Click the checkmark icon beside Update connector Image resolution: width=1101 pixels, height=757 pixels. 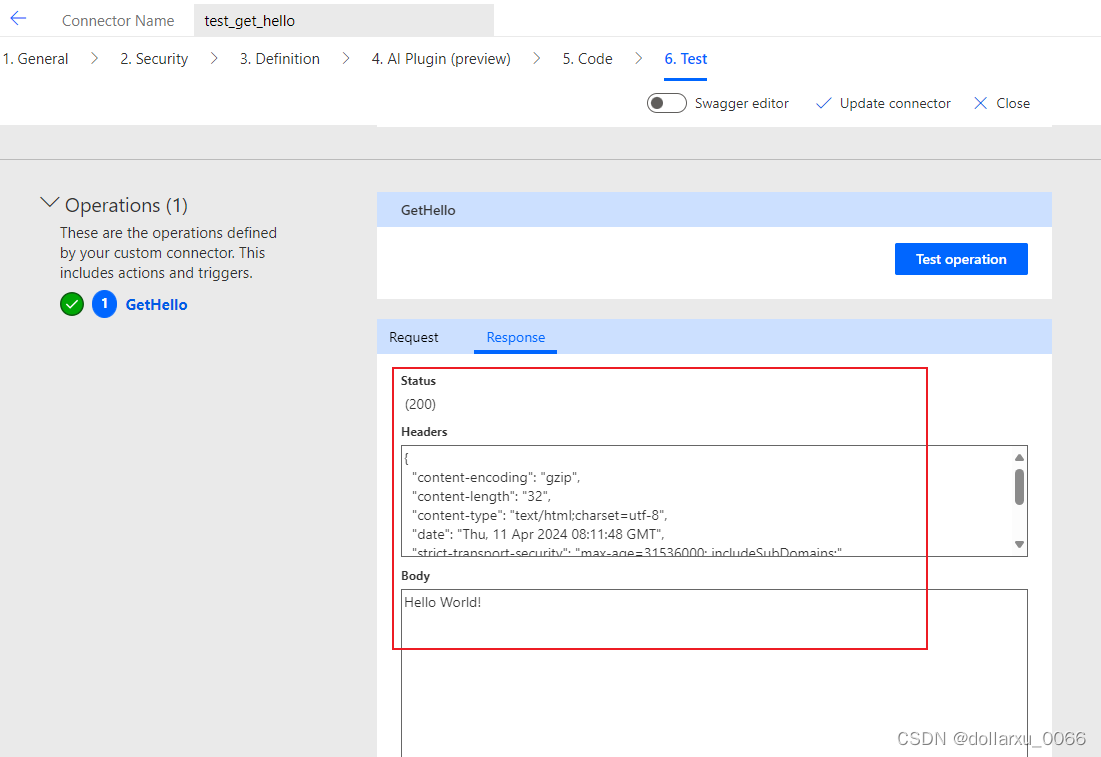(x=823, y=103)
